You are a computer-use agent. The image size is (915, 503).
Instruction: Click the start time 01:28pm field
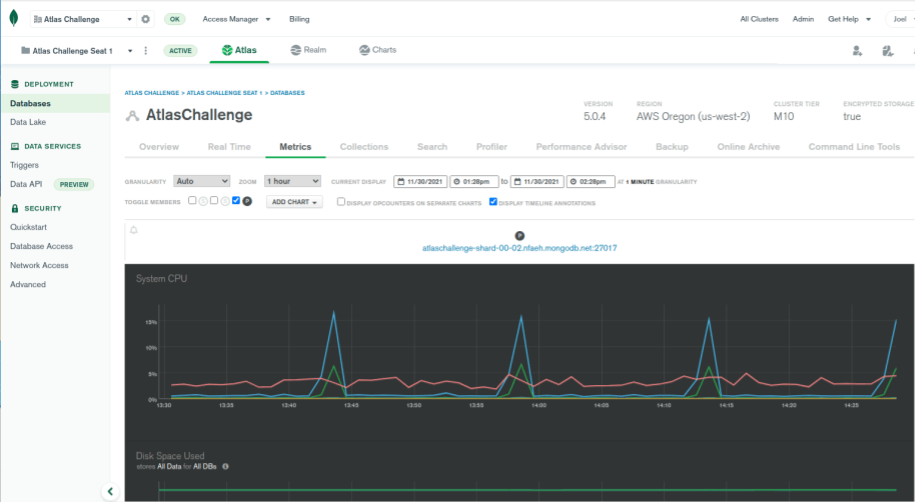474,181
